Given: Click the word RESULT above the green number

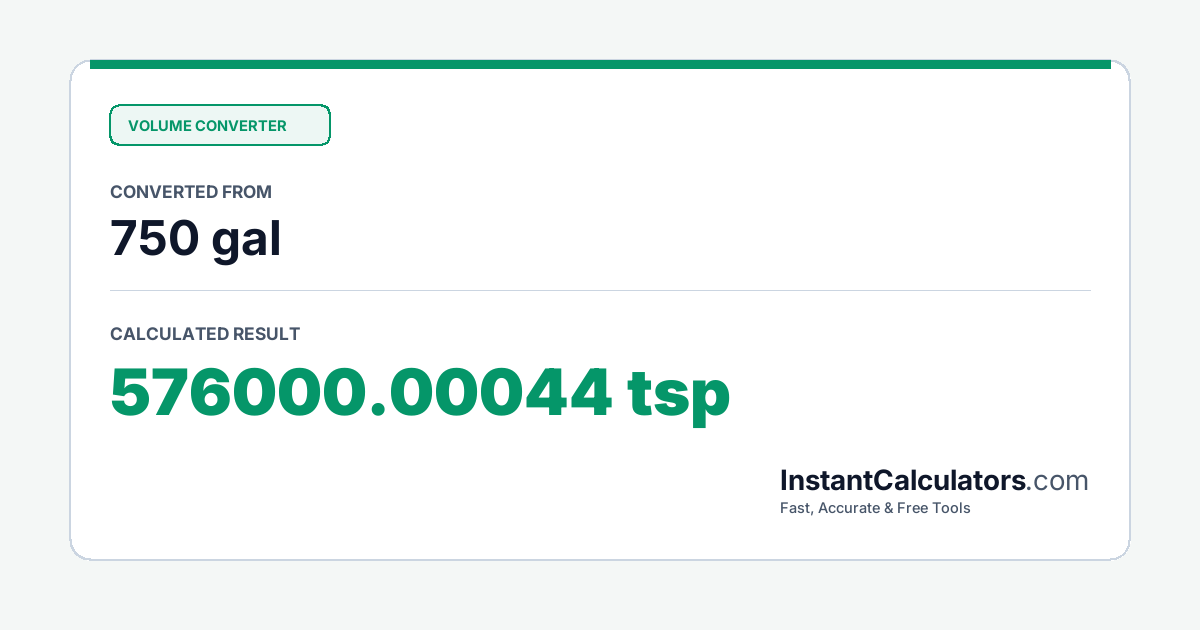Looking at the screenshot, I should (266, 334).
